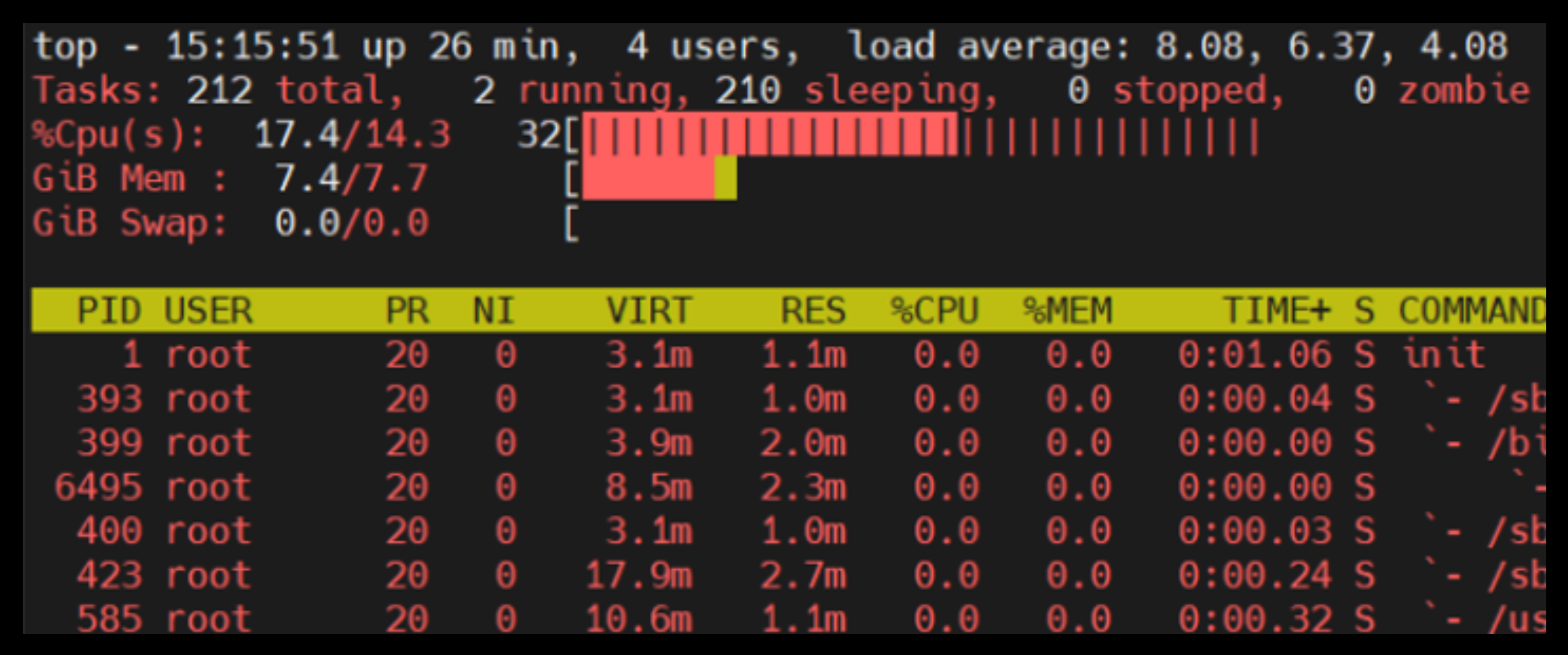Click the NI column header
The height and width of the screenshot is (655, 1568).
pos(494,310)
